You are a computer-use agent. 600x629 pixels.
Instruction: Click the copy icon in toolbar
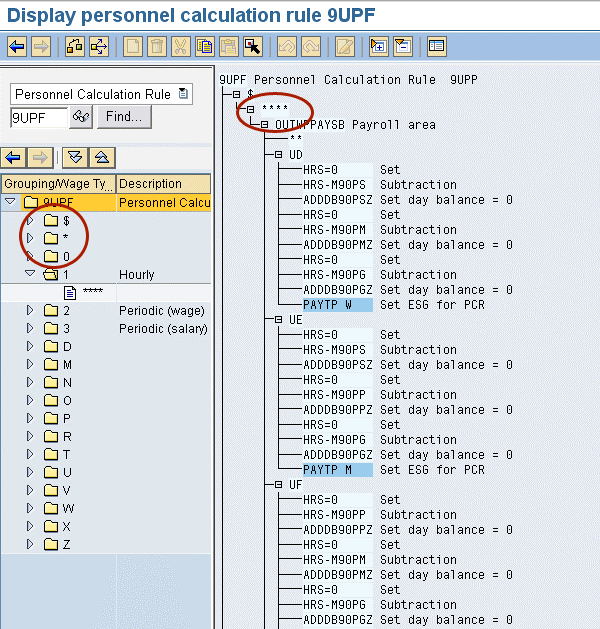tap(205, 46)
